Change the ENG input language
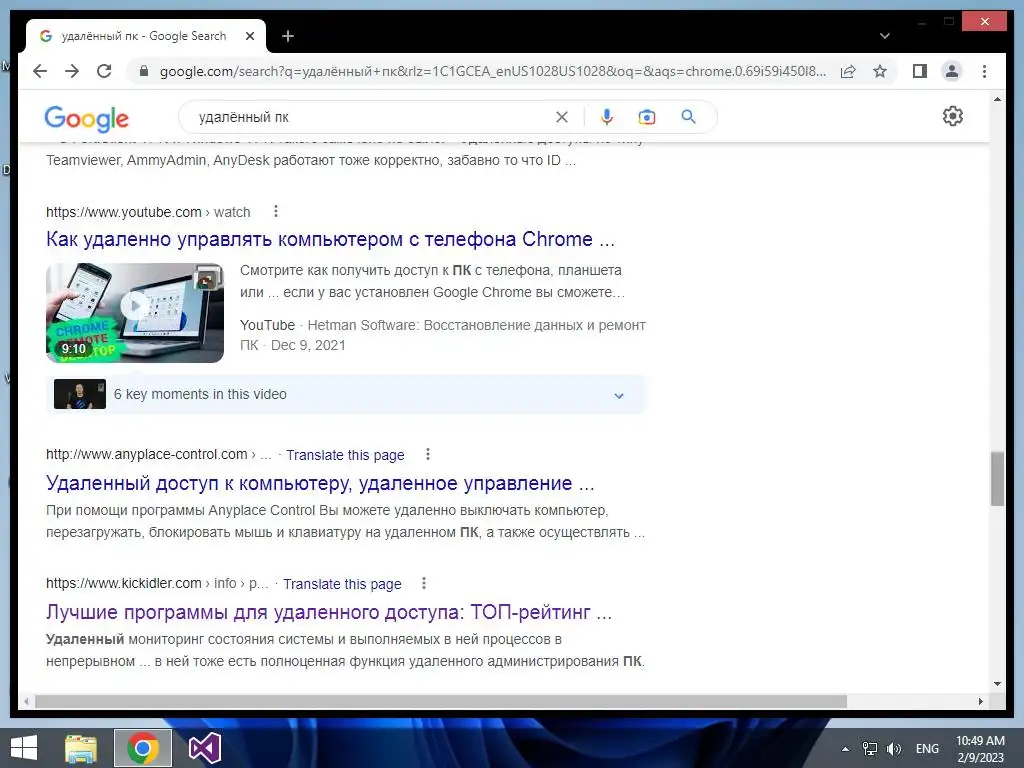 click(x=927, y=748)
